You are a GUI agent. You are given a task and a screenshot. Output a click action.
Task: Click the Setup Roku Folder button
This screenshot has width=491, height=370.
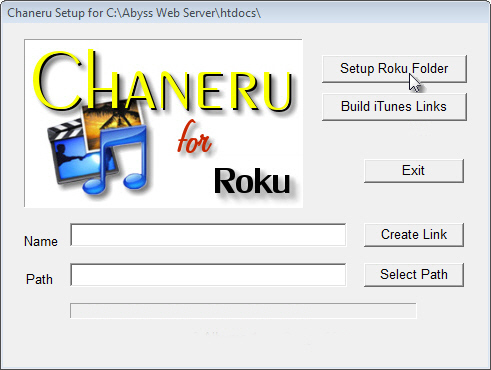[394, 69]
